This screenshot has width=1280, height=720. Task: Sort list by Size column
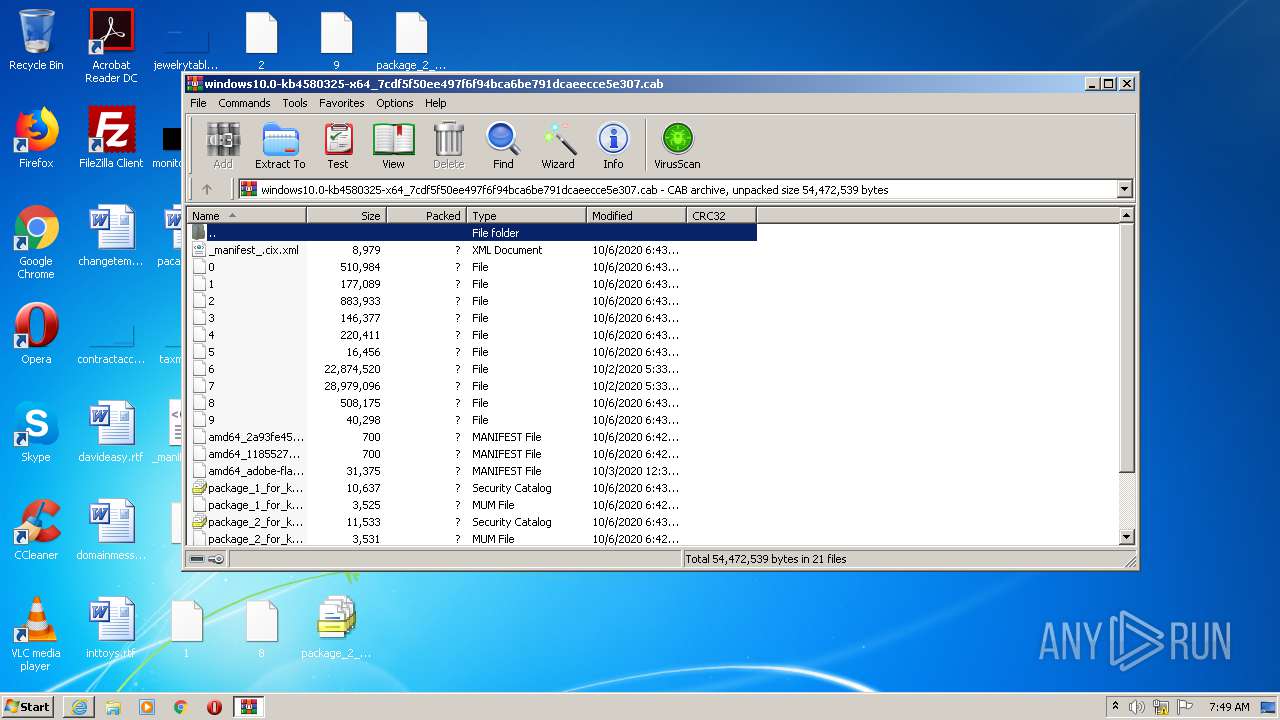pos(346,216)
